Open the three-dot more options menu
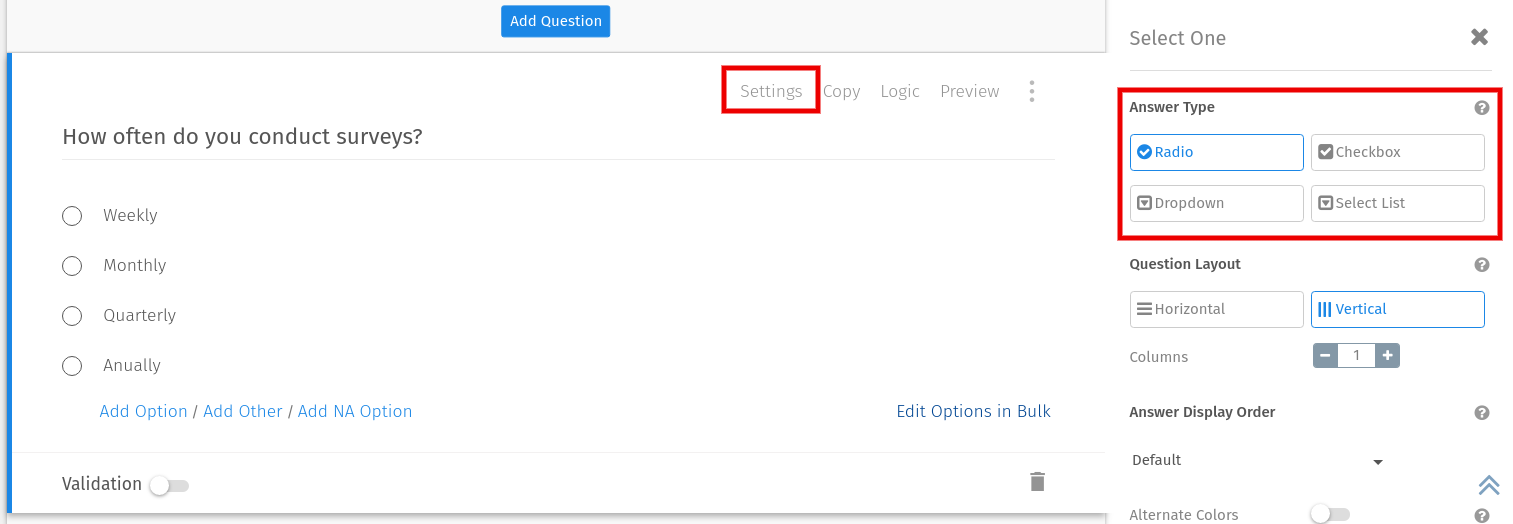The image size is (1513, 524). (x=1031, y=92)
